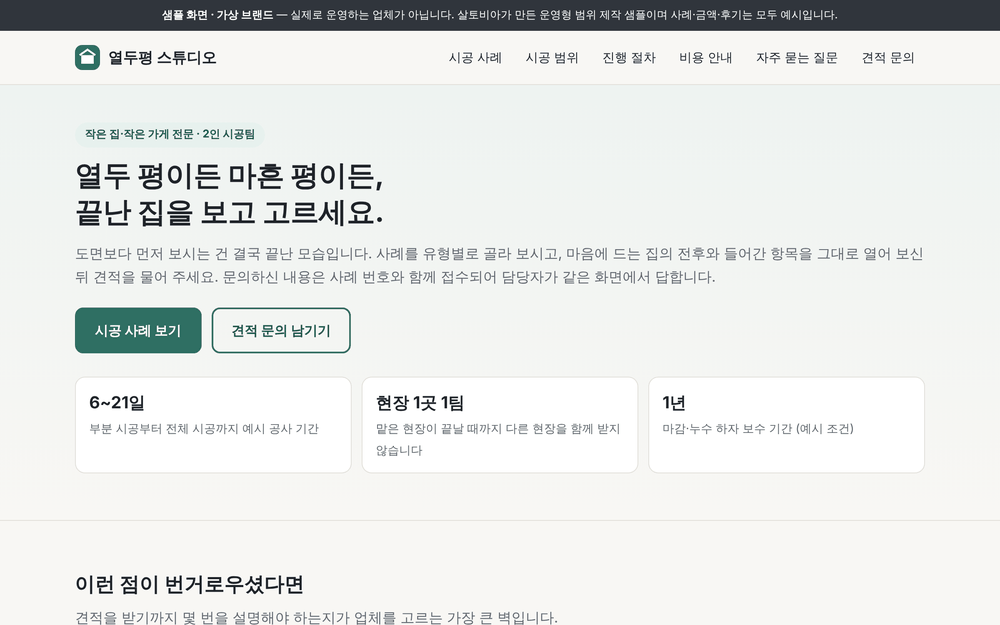
Task: Click the sentence 견적을 받기까지 몇 번을 설명해야
Action: pyautogui.click(x=316, y=617)
